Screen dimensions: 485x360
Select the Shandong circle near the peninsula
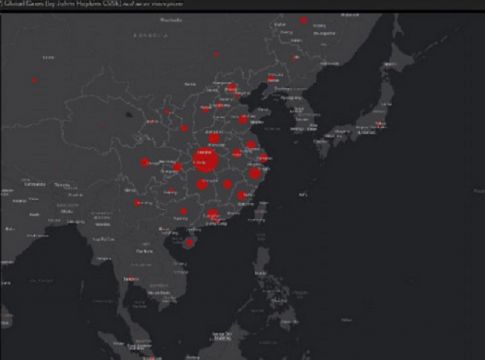[243, 119]
